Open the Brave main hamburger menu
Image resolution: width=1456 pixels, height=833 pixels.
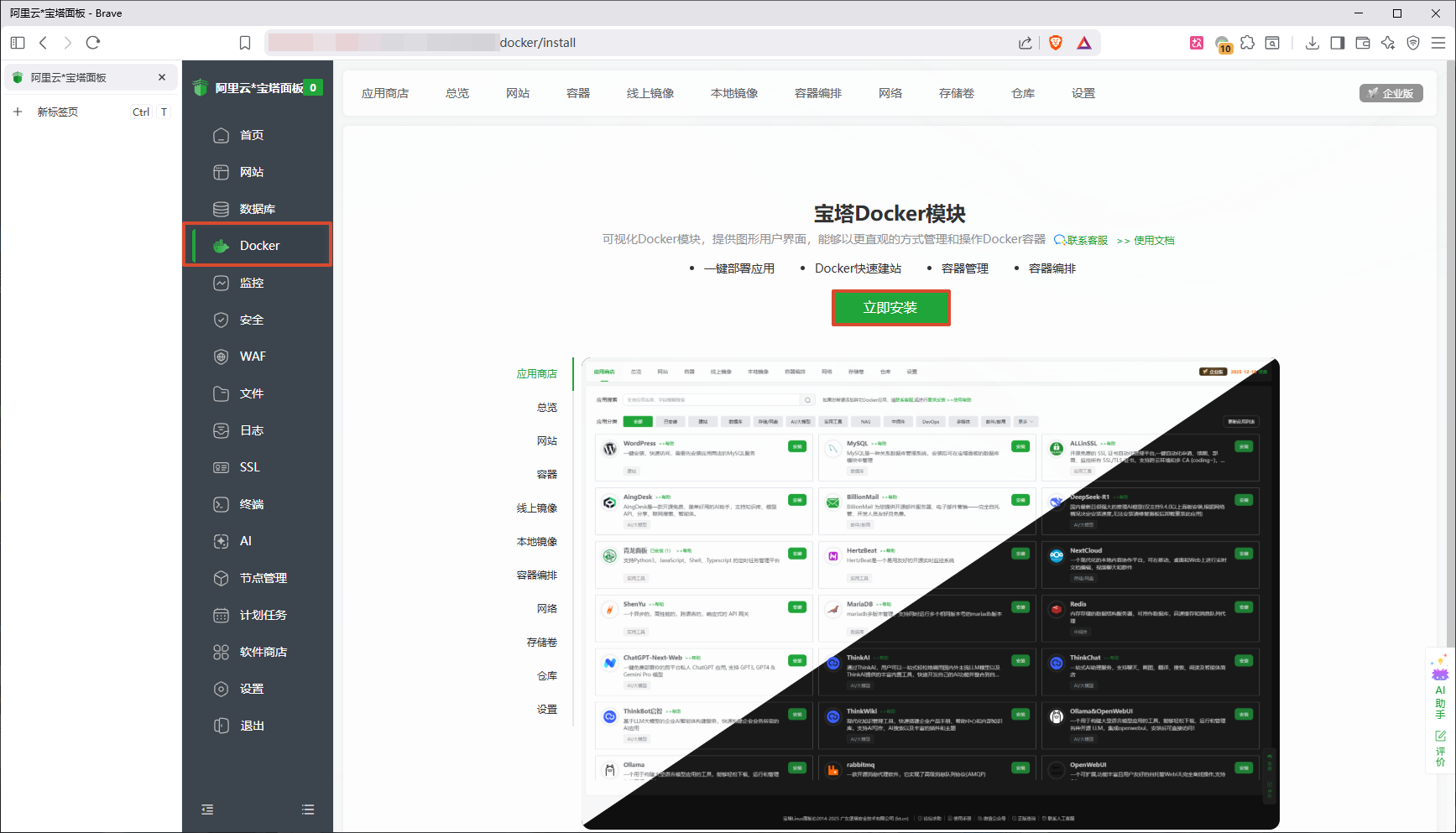(1438, 43)
